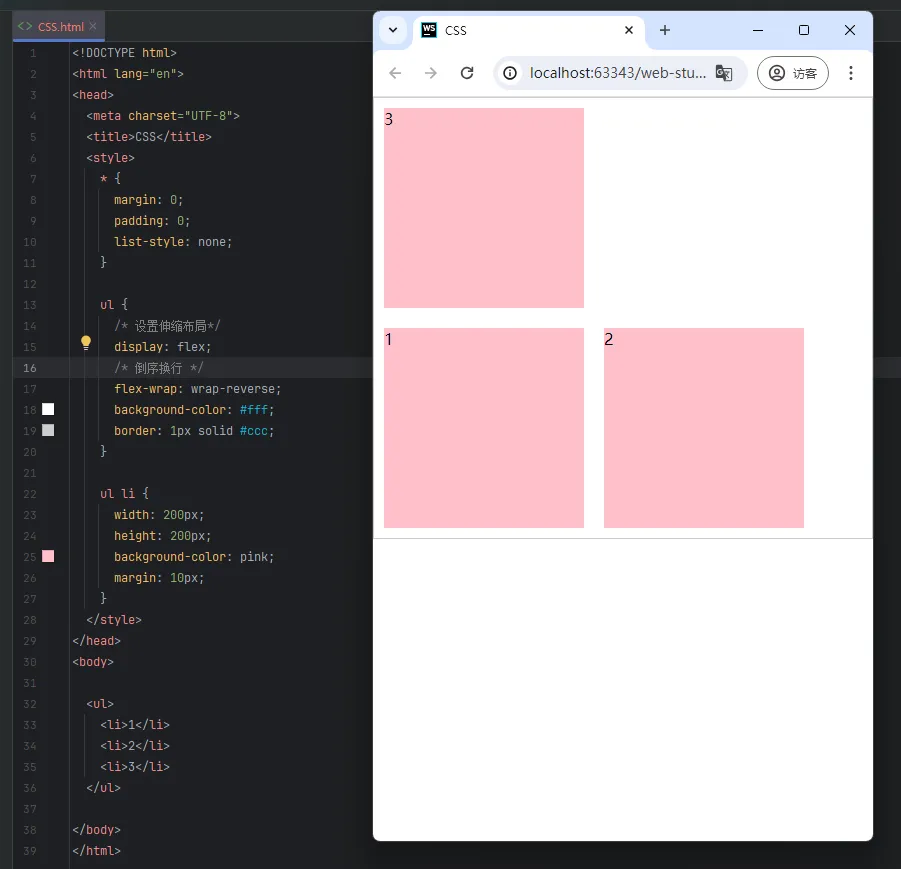Go back using browser back arrow
The height and width of the screenshot is (869, 901).
click(395, 73)
